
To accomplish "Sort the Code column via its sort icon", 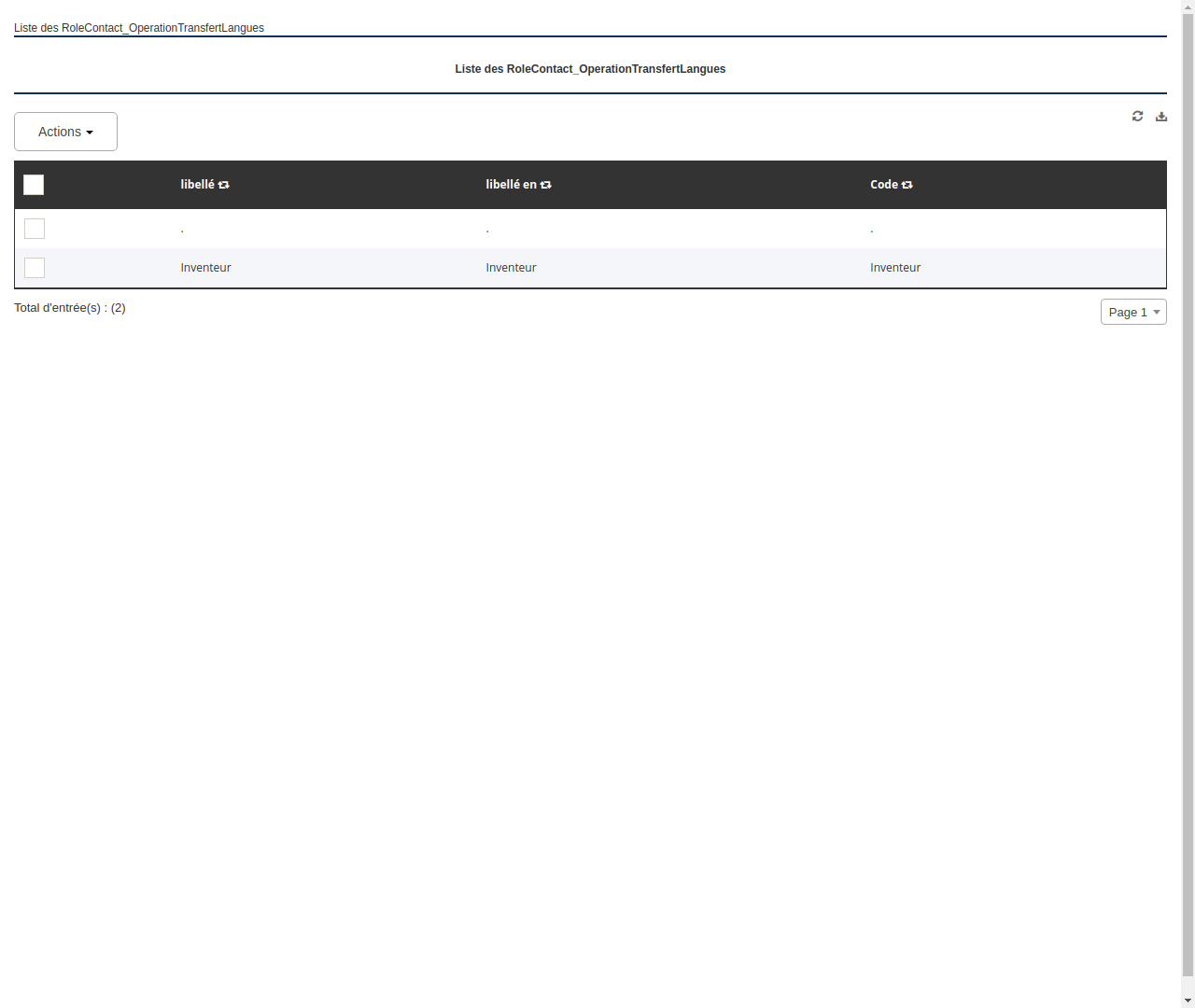I will (907, 185).
